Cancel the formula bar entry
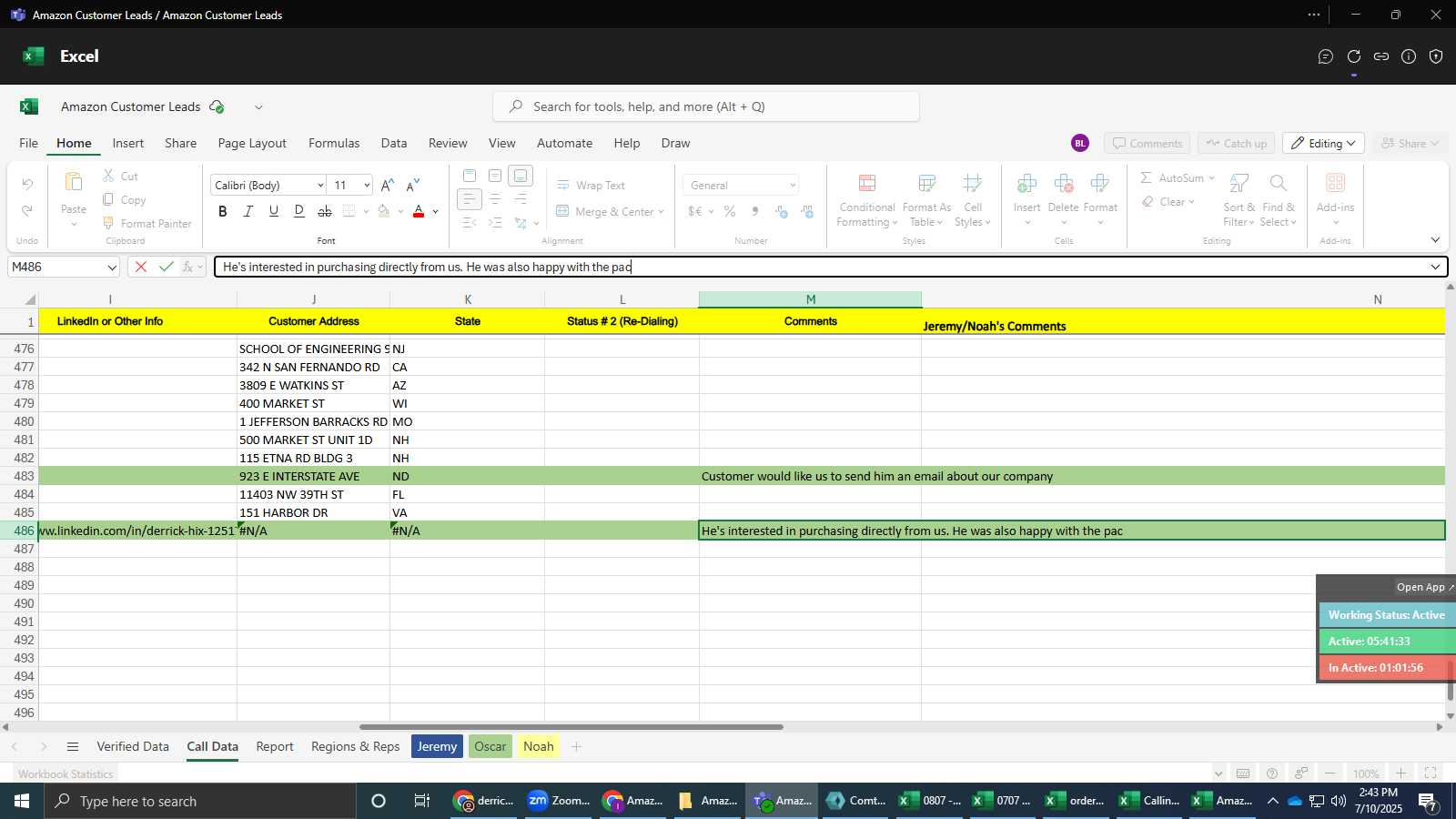Image resolution: width=1456 pixels, height=819 pixels. [141, 267]
